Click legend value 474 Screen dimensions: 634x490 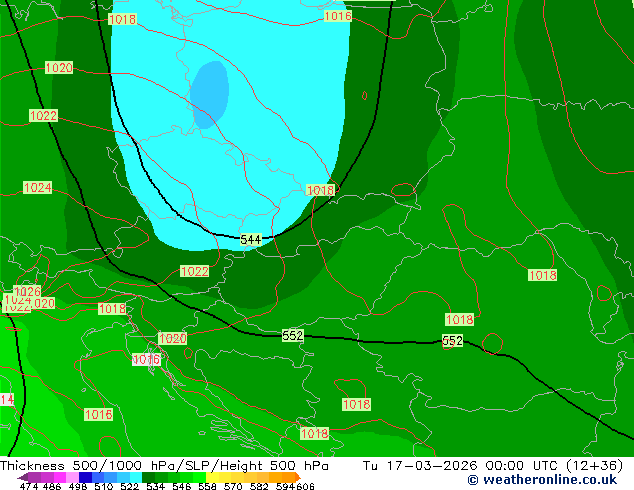coord(29,486)
